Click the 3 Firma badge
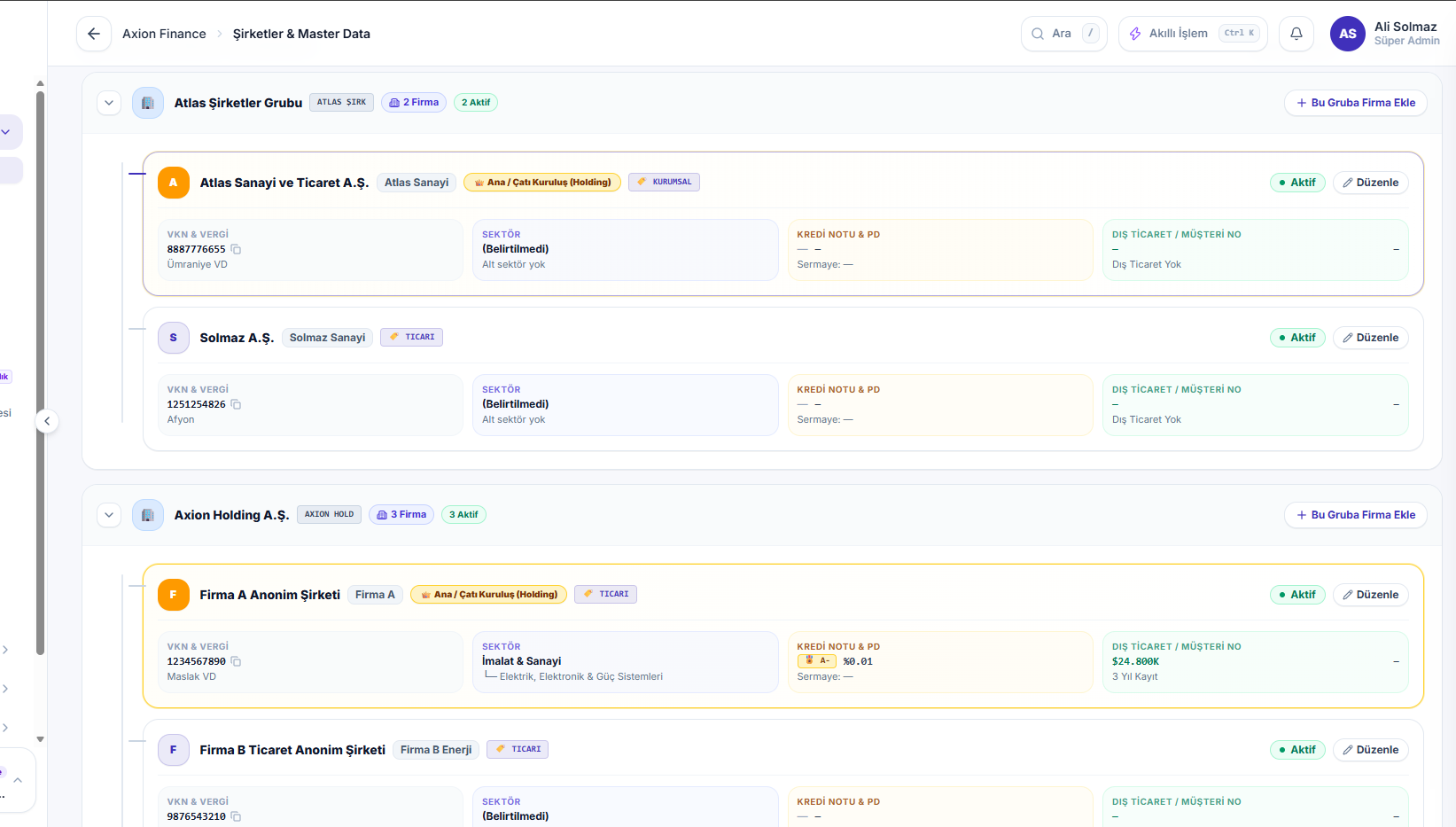The height and width of the screenshot is (827, 1456). (x=401, y=515)
